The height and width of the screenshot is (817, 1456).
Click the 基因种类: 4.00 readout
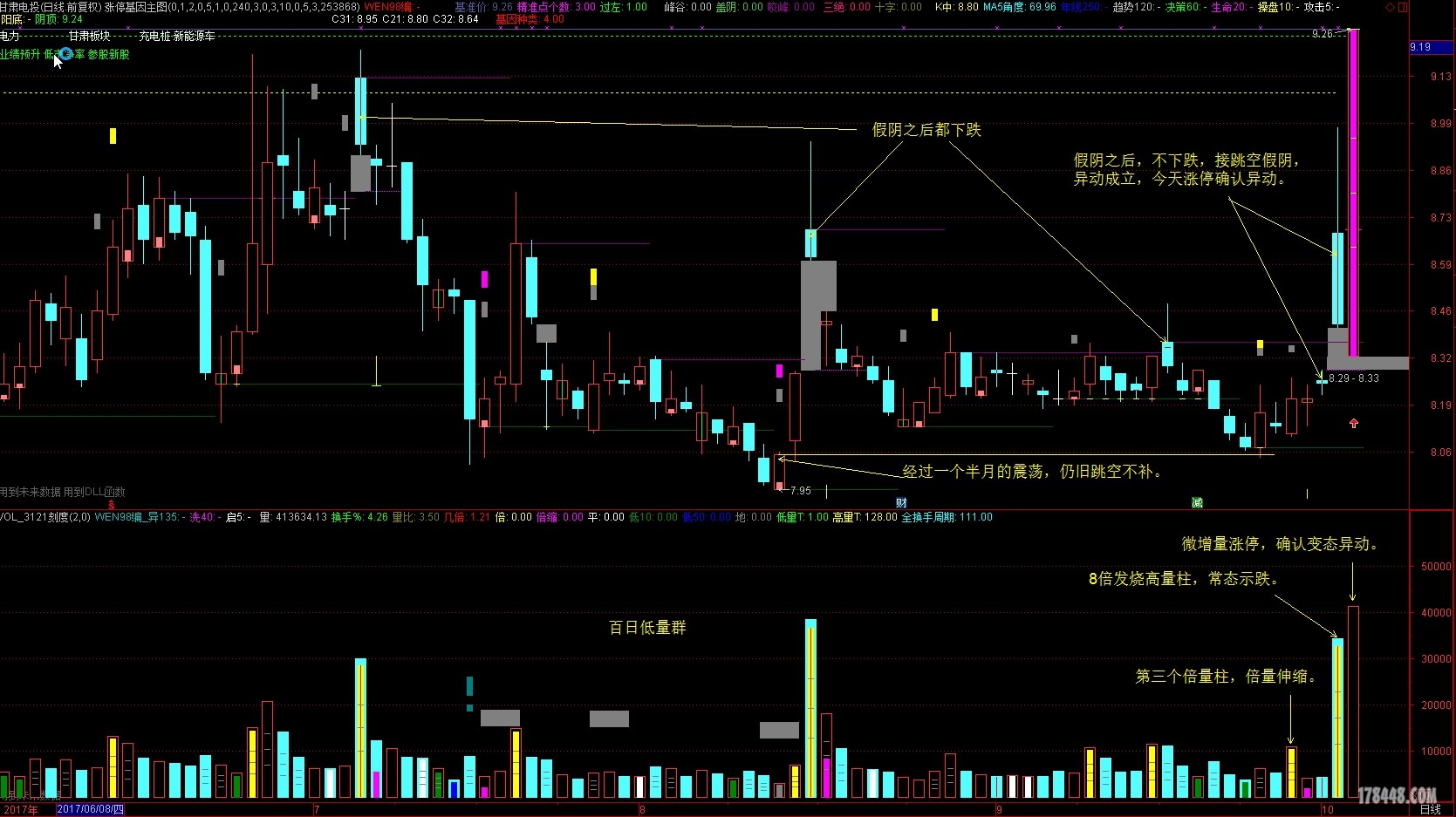530,19
